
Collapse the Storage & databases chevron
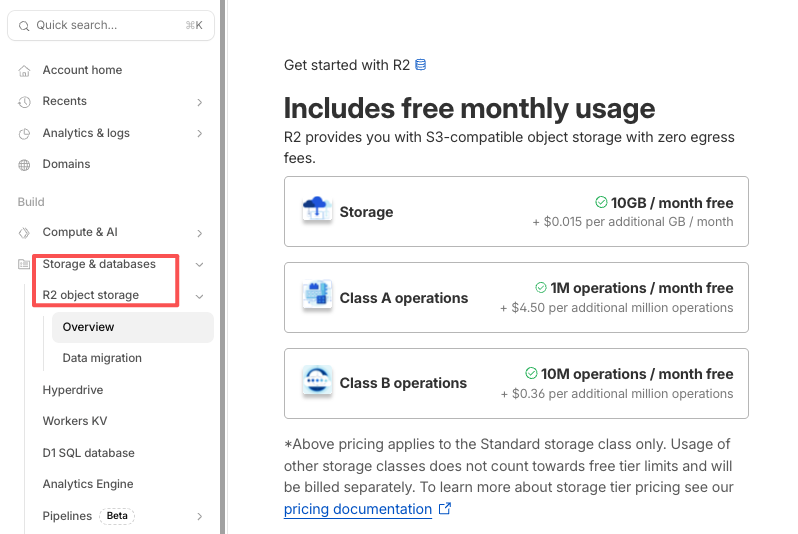(200, 265)
